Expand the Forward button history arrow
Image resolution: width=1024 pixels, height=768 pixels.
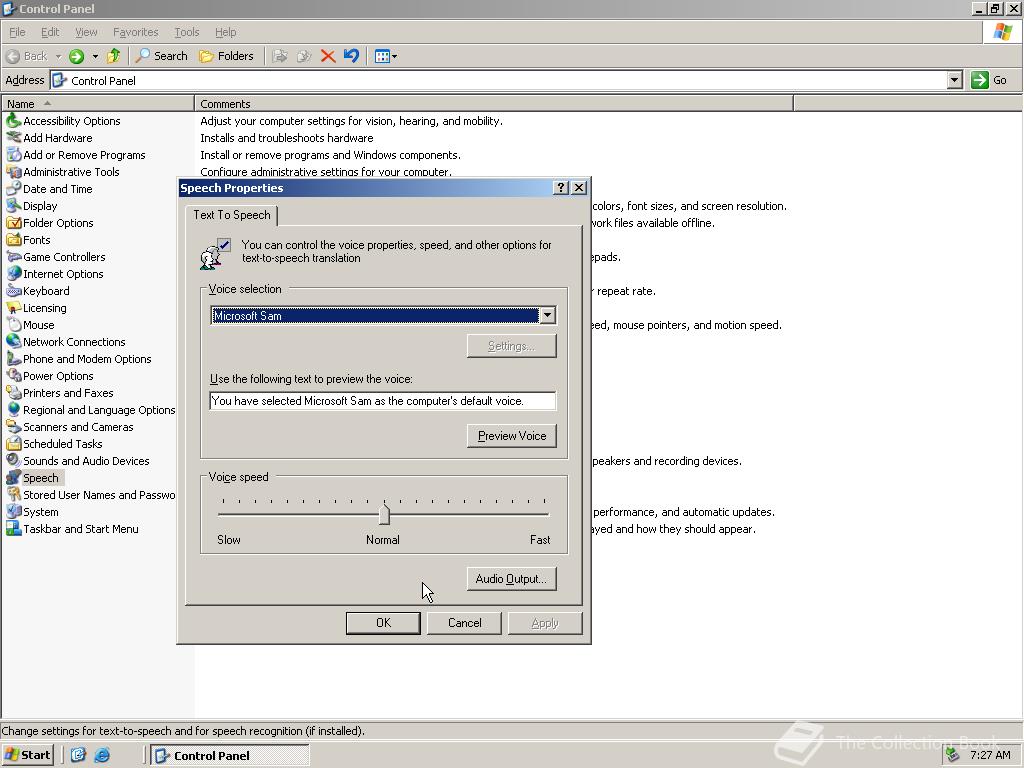[x=95, y=56]
